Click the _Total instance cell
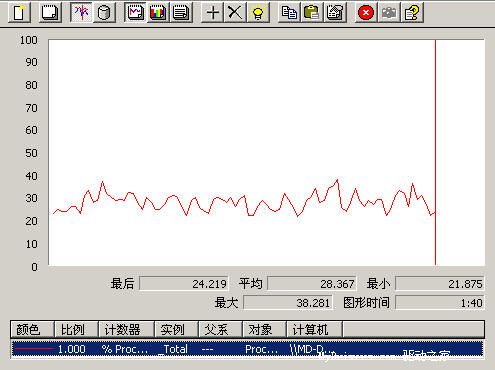 pyautogui.click(x=172, y=349)
